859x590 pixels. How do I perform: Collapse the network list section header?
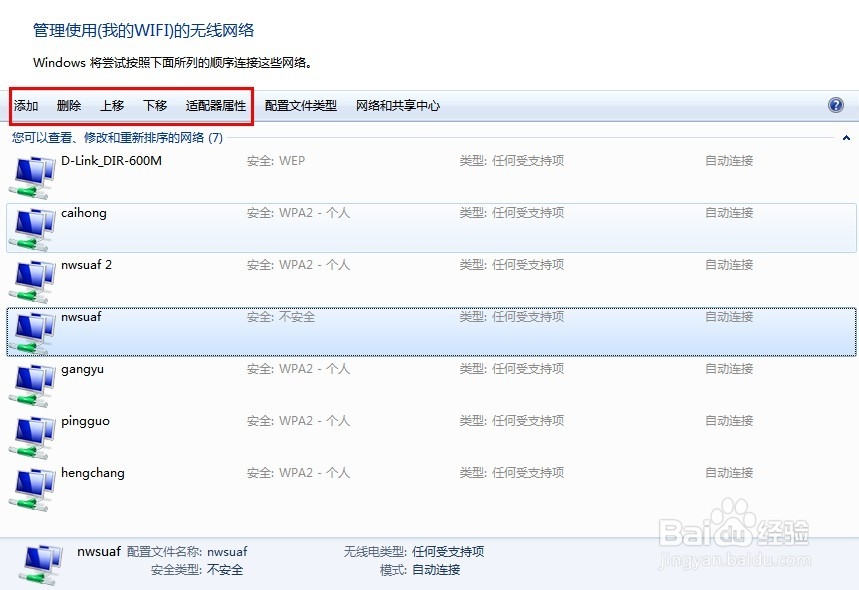tap(845, 137)
